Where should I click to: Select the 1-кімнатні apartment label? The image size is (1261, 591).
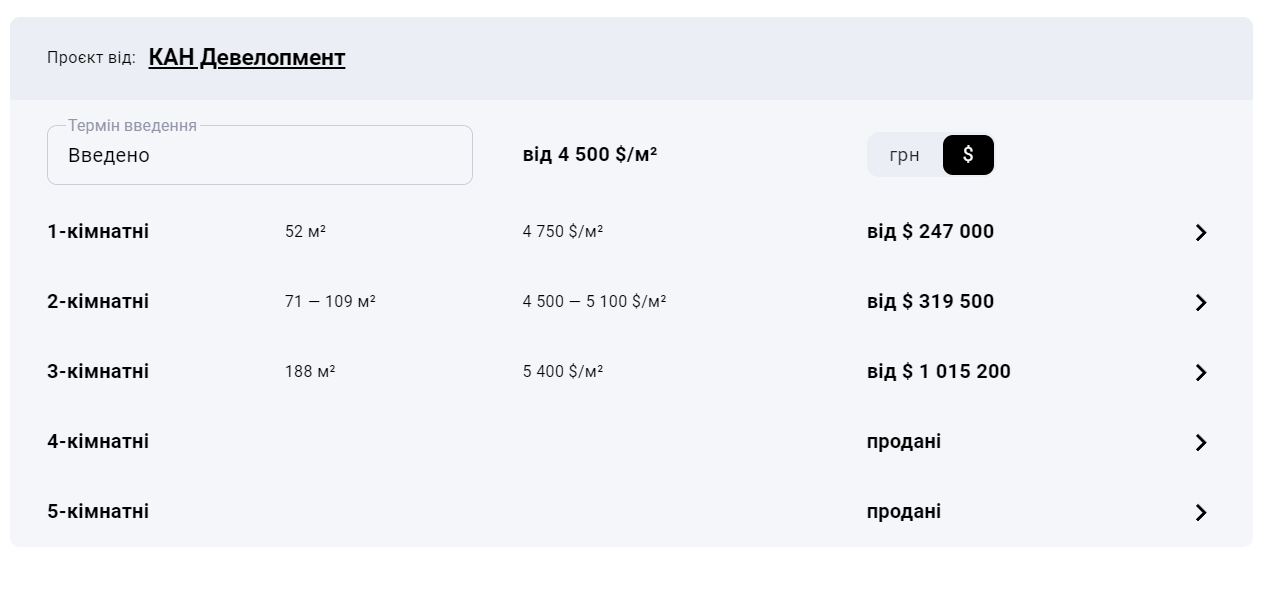[x=98, y=232]
